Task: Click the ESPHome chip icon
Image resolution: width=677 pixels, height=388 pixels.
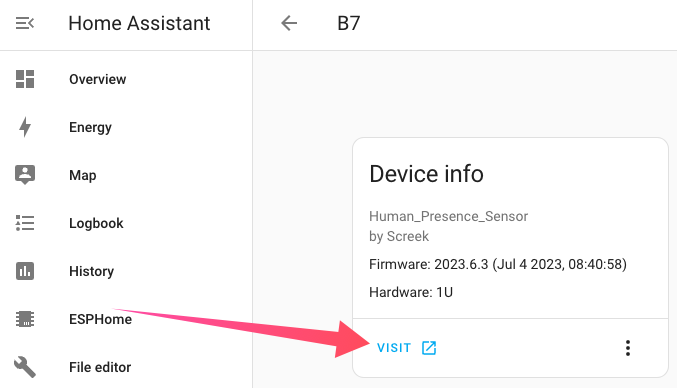Action: click(x=25, y=319)
